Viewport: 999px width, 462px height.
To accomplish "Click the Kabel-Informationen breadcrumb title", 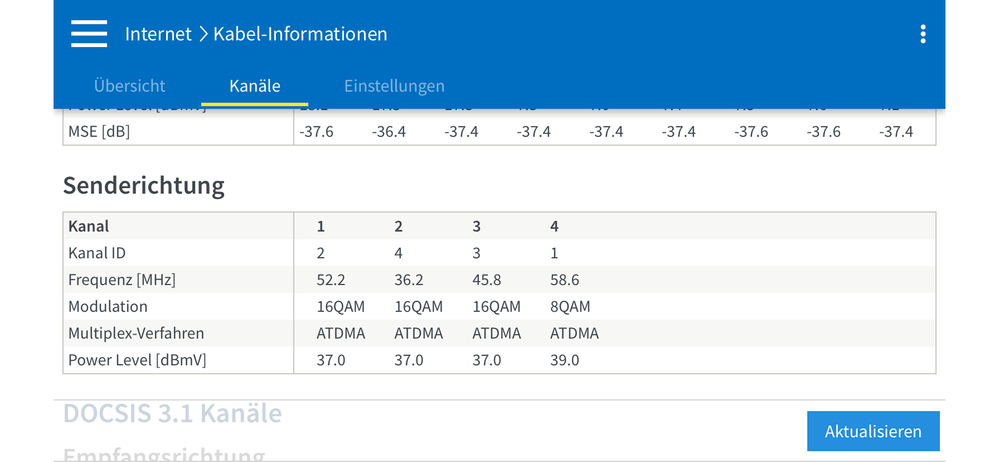I will tap(300, 34).
